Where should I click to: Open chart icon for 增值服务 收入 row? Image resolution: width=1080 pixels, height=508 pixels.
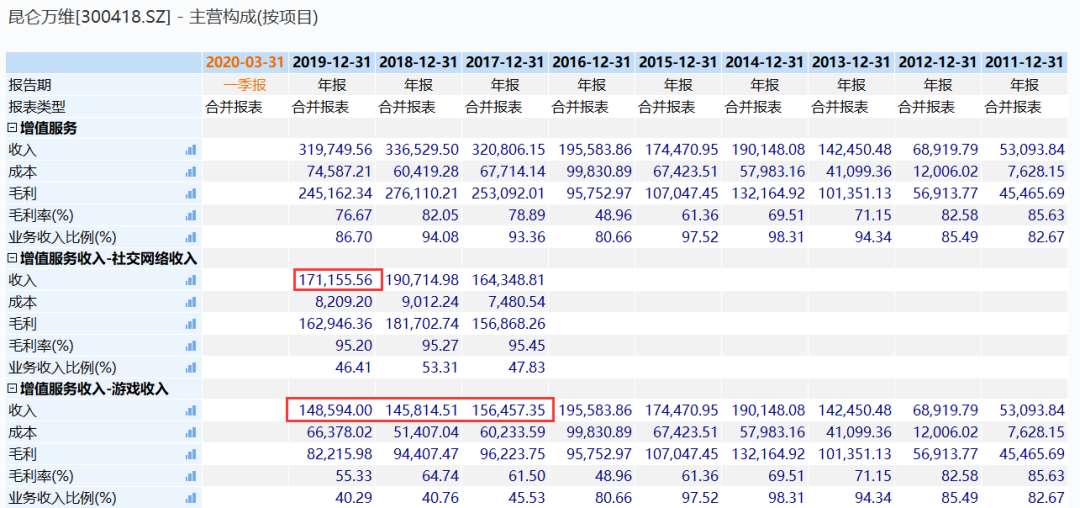click(x=191, y=150)
